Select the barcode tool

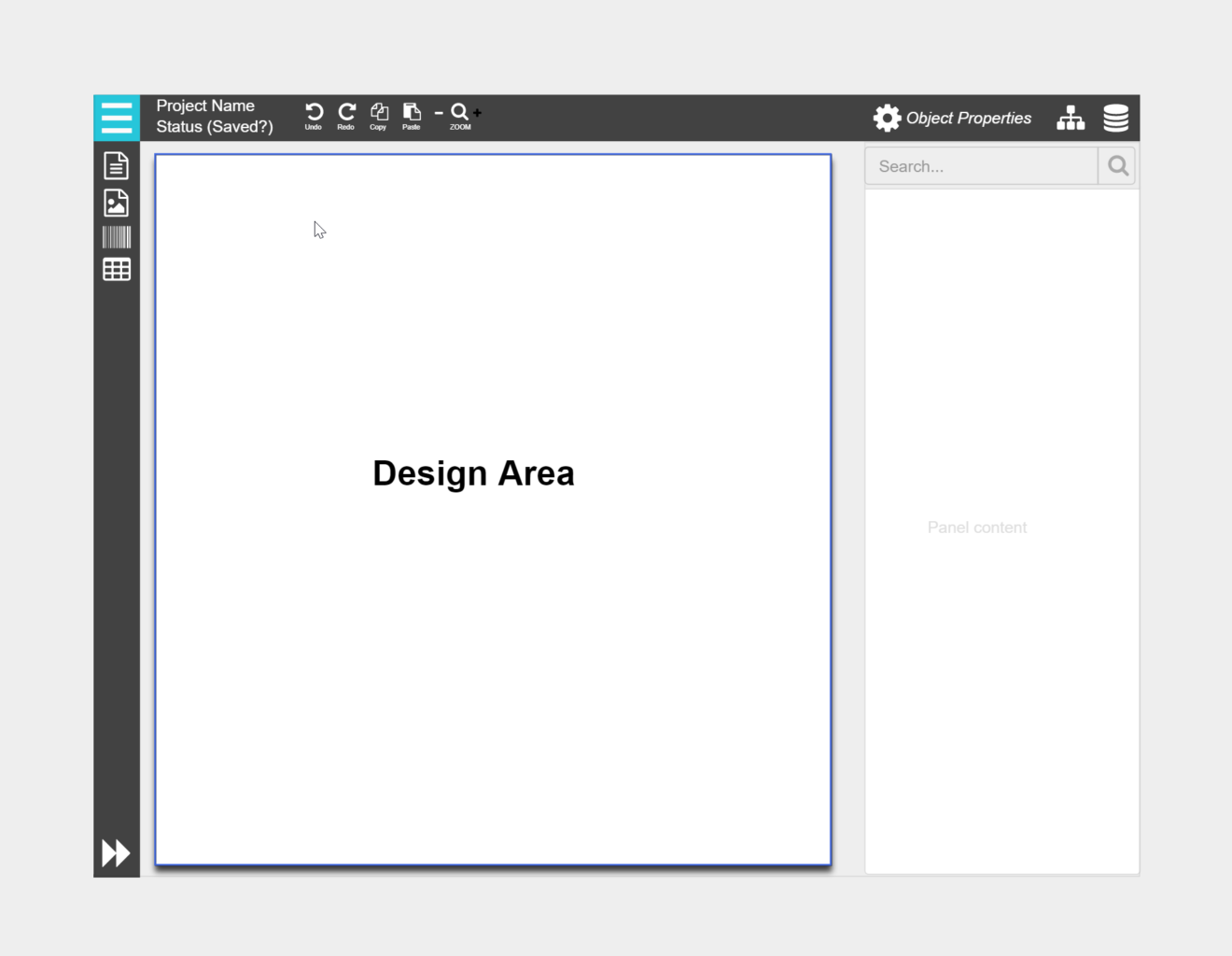click(116, 236)
